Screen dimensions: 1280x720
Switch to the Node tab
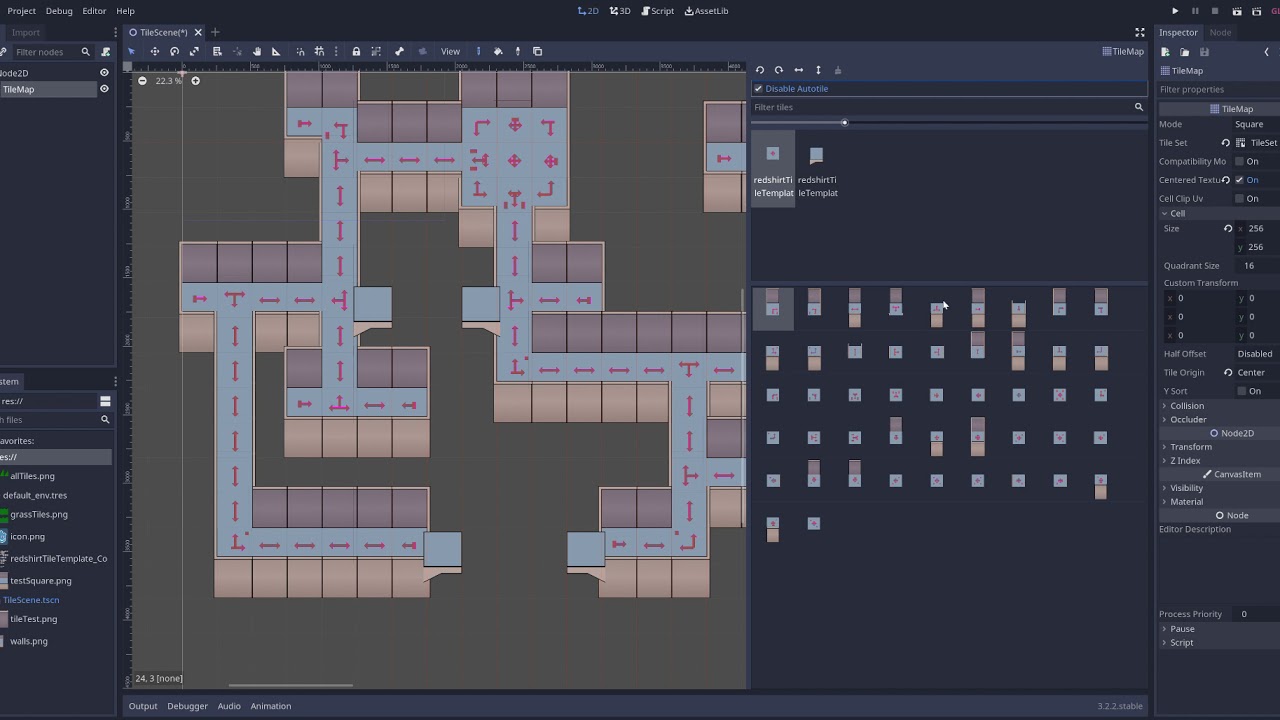tap(1220, 32)
